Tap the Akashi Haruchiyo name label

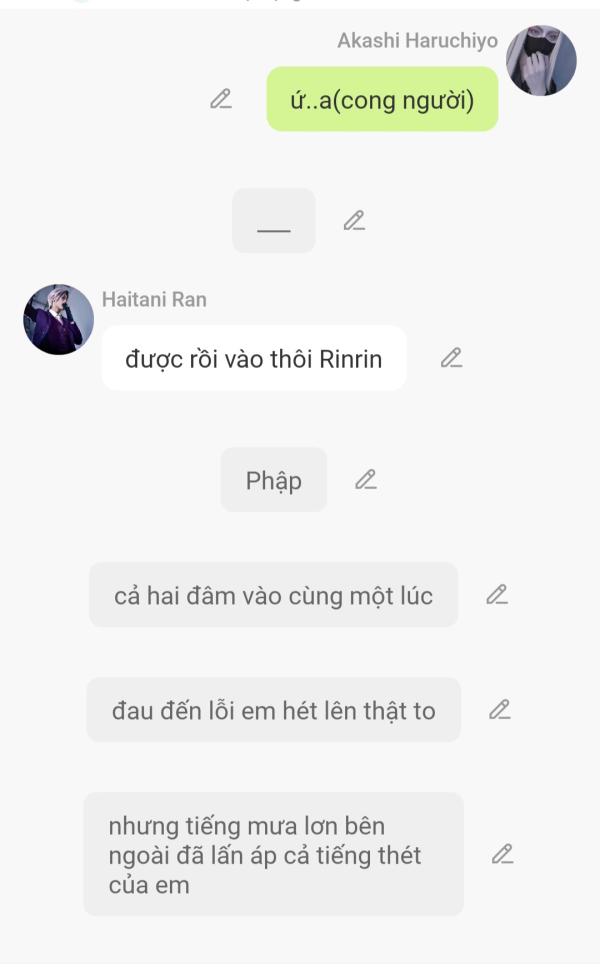pyautogui.click(x=417, y=40)
